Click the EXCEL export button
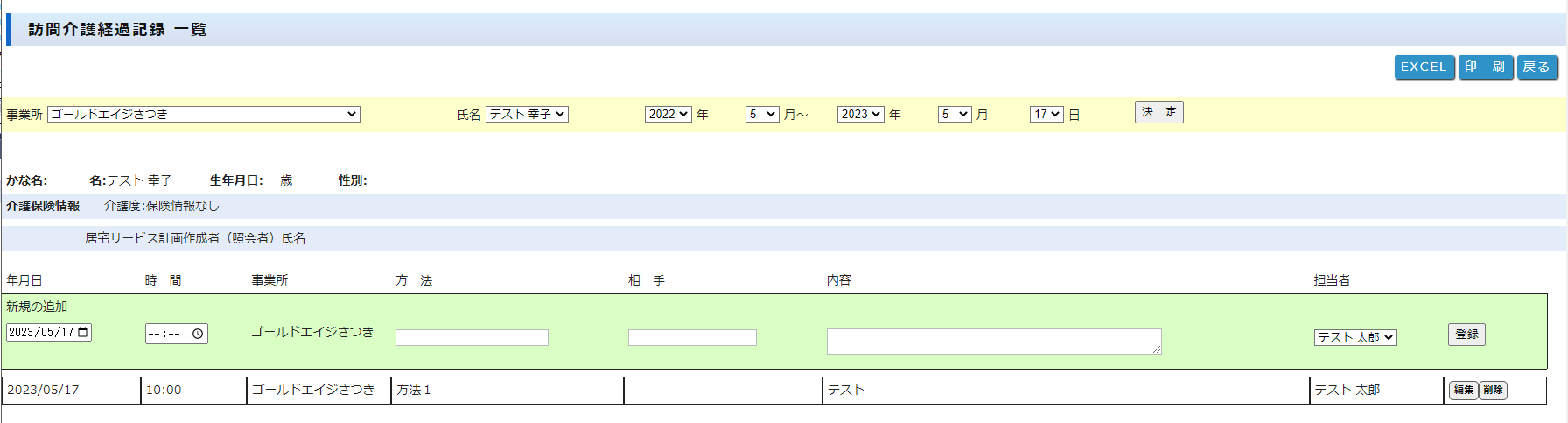The width and height of the screenshot is (1568, 423). 1424,67
